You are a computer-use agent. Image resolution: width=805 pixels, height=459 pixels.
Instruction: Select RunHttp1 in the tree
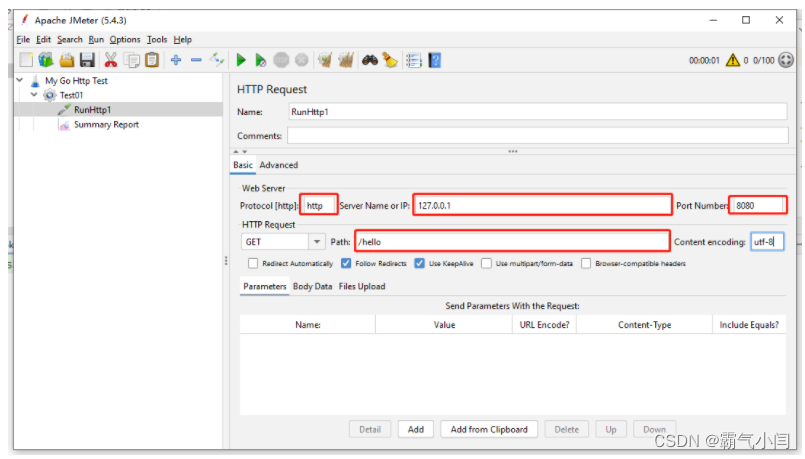[x=92, y=110]
